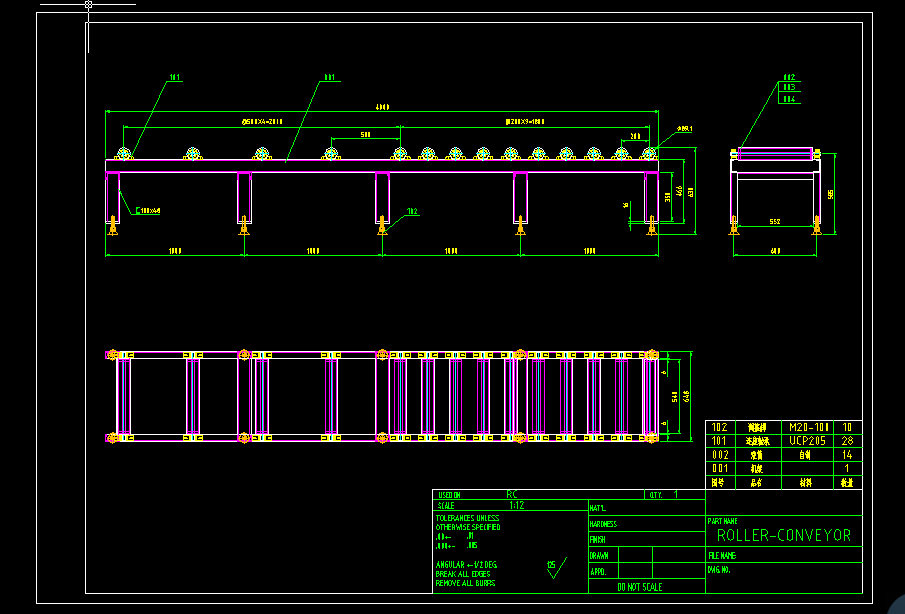Click the leftmost leveling foot in side view
The image size is (905, 614).
pyautogui.click(x=113, y=229)
